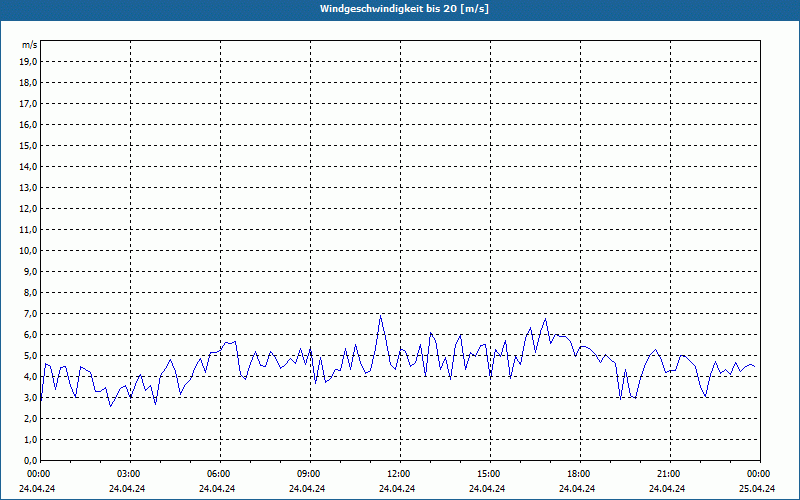The width and height of the screenshot is (800, 500).
Task: Select the 18,0 y-axis label
Action: click(x=28, y=83)
